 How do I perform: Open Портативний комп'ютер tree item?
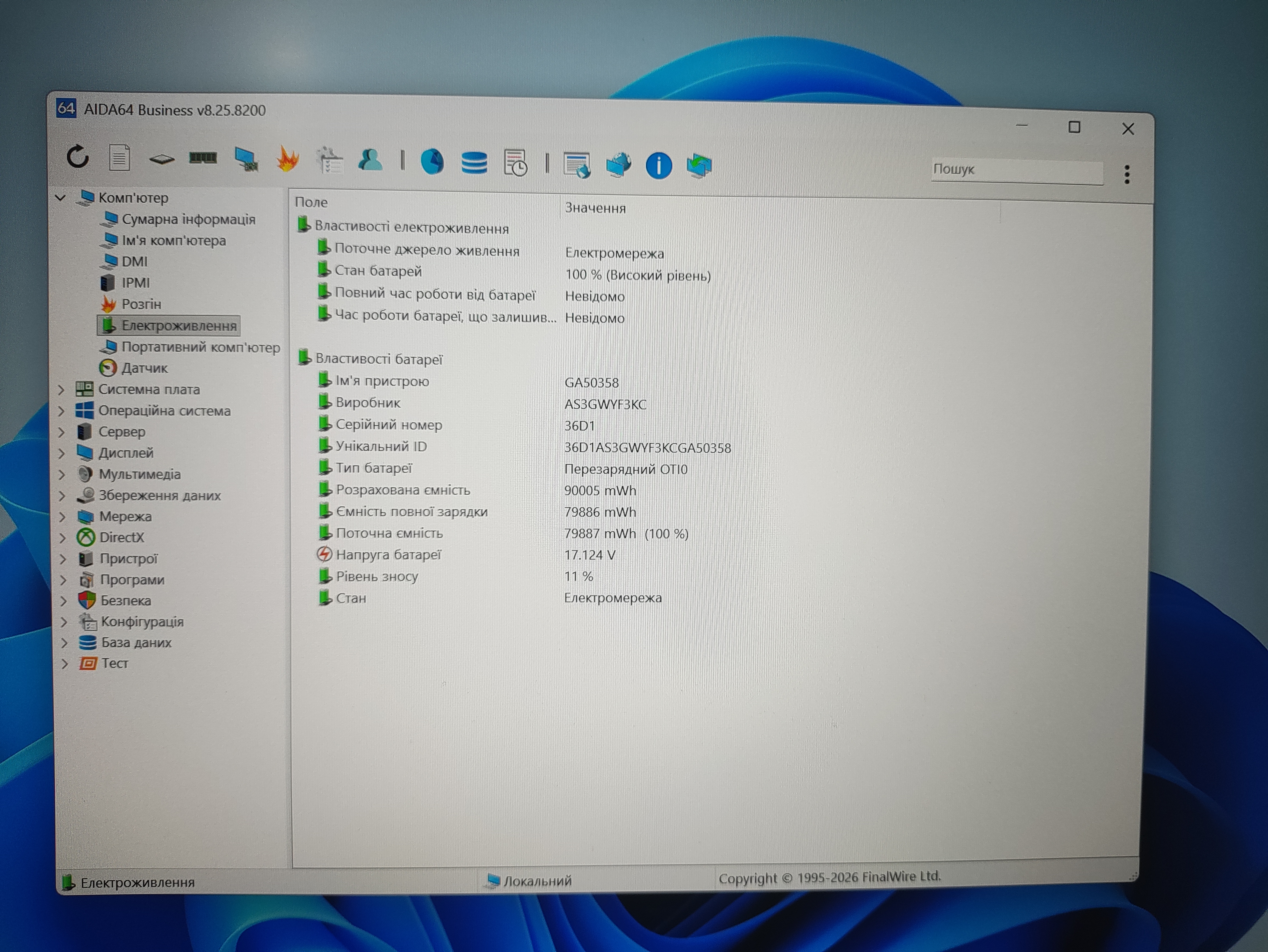click(200, 347)
